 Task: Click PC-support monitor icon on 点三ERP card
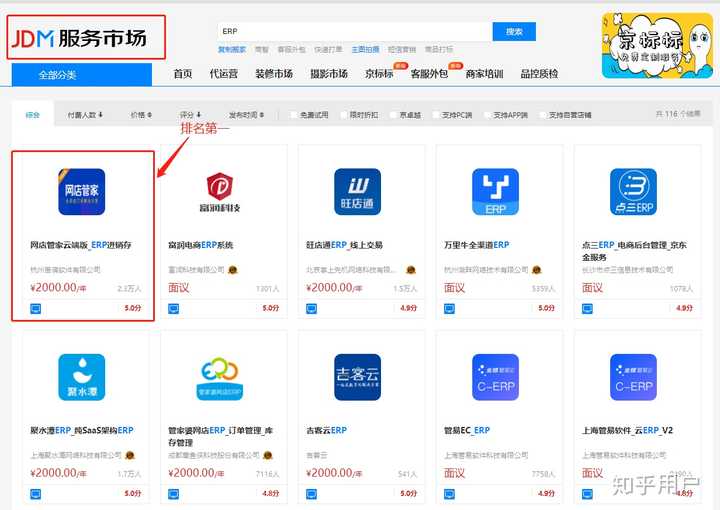click(587, 309)
